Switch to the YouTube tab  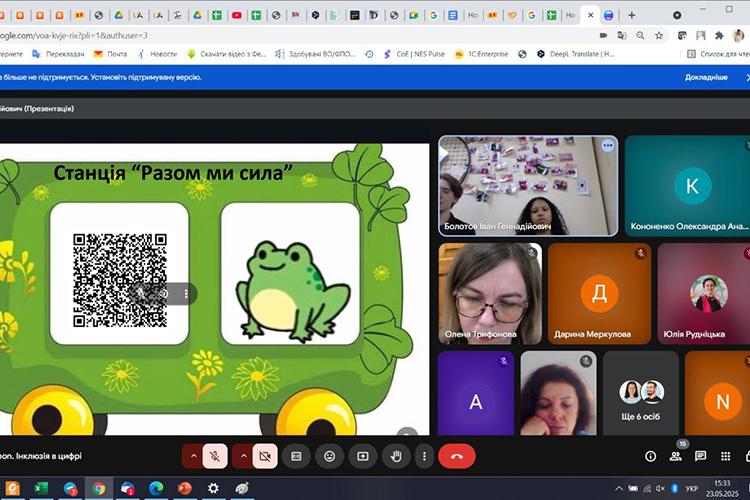(237, 15)
